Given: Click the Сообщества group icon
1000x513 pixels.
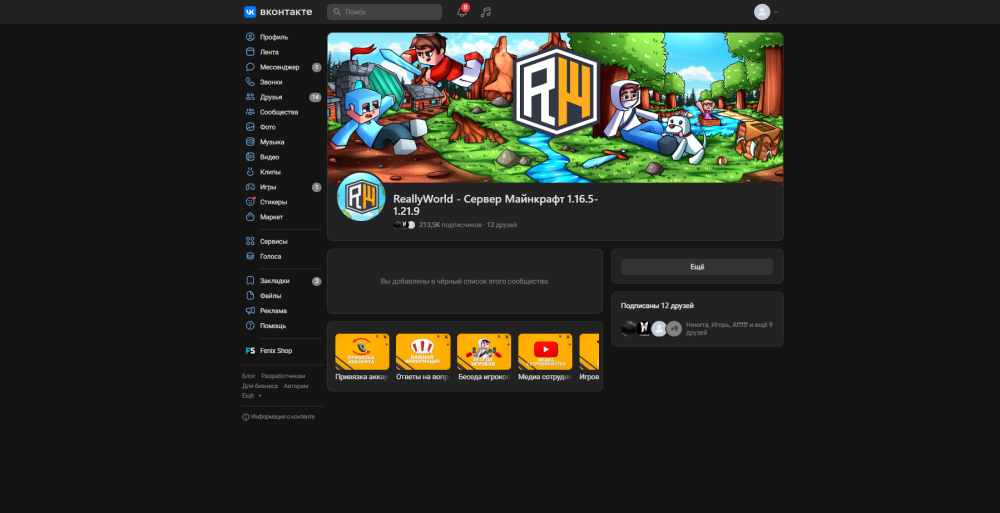Looking at the screenshot, I should pos(250,112).
